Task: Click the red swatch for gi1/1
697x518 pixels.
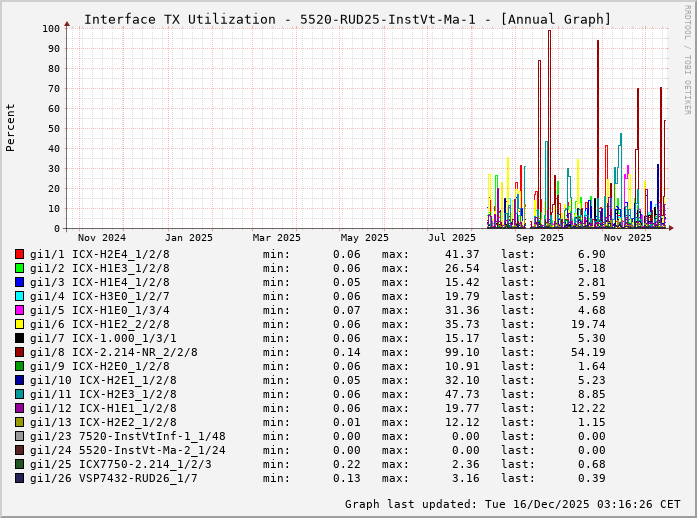Action: click(19, 254)
